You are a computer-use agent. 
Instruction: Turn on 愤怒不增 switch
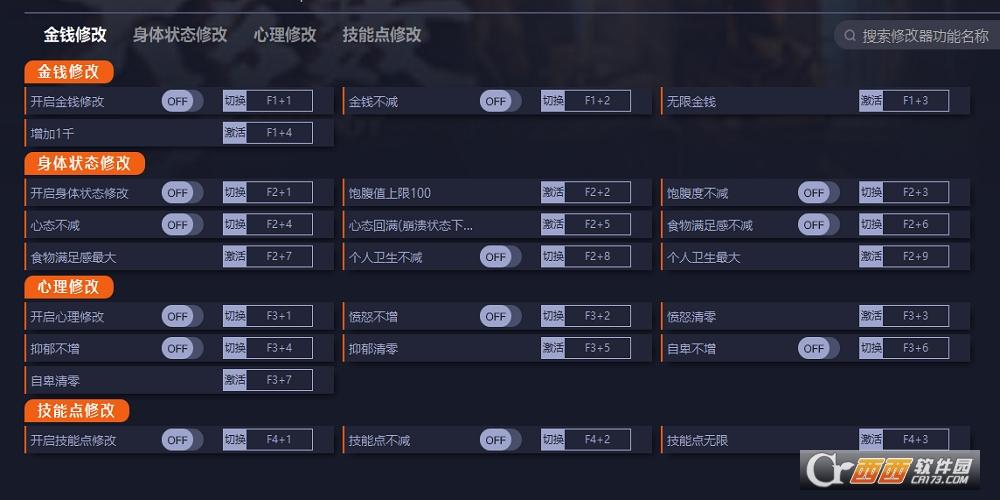pos(499,317)
